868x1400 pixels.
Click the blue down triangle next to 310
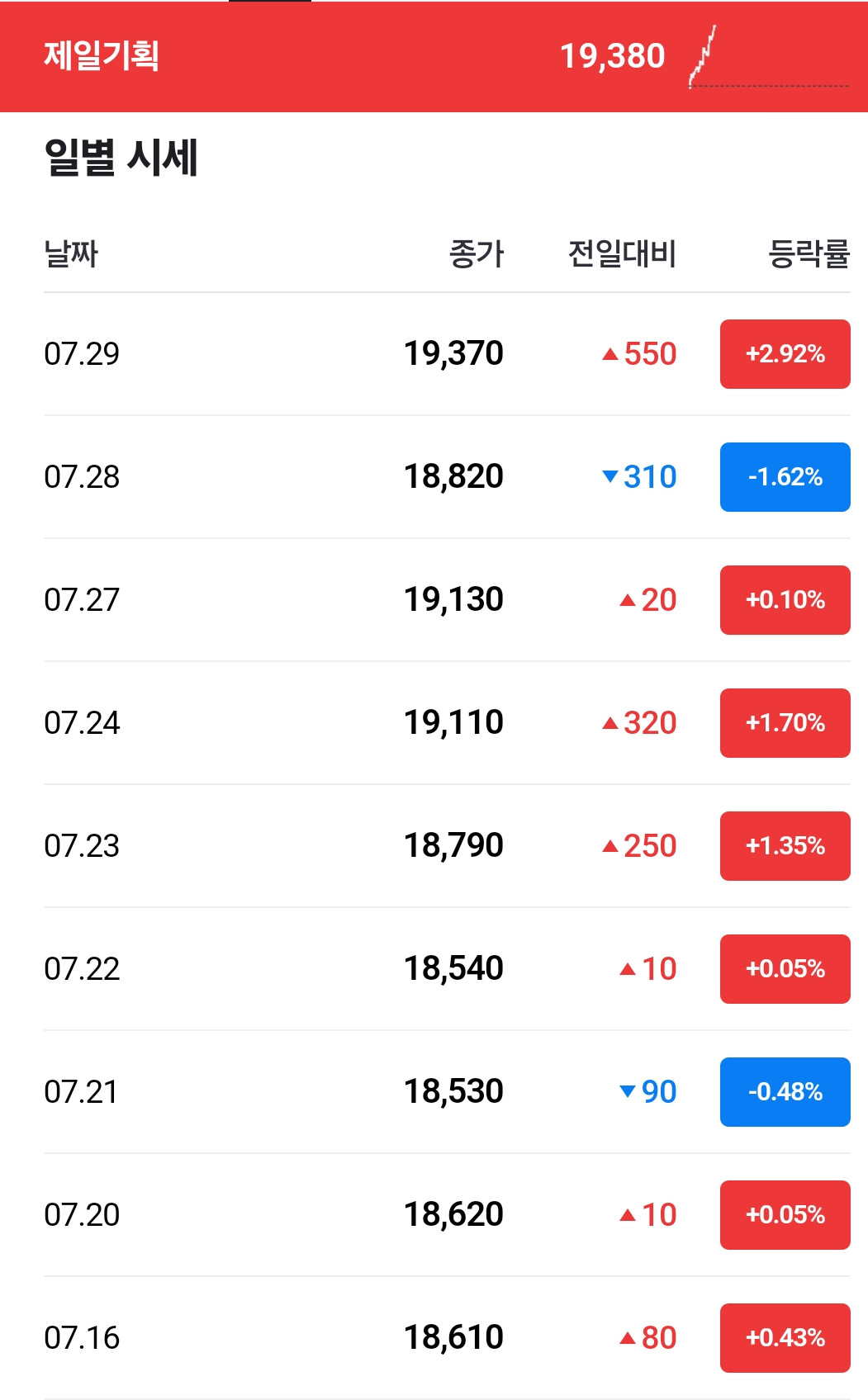tap(610, 476)
